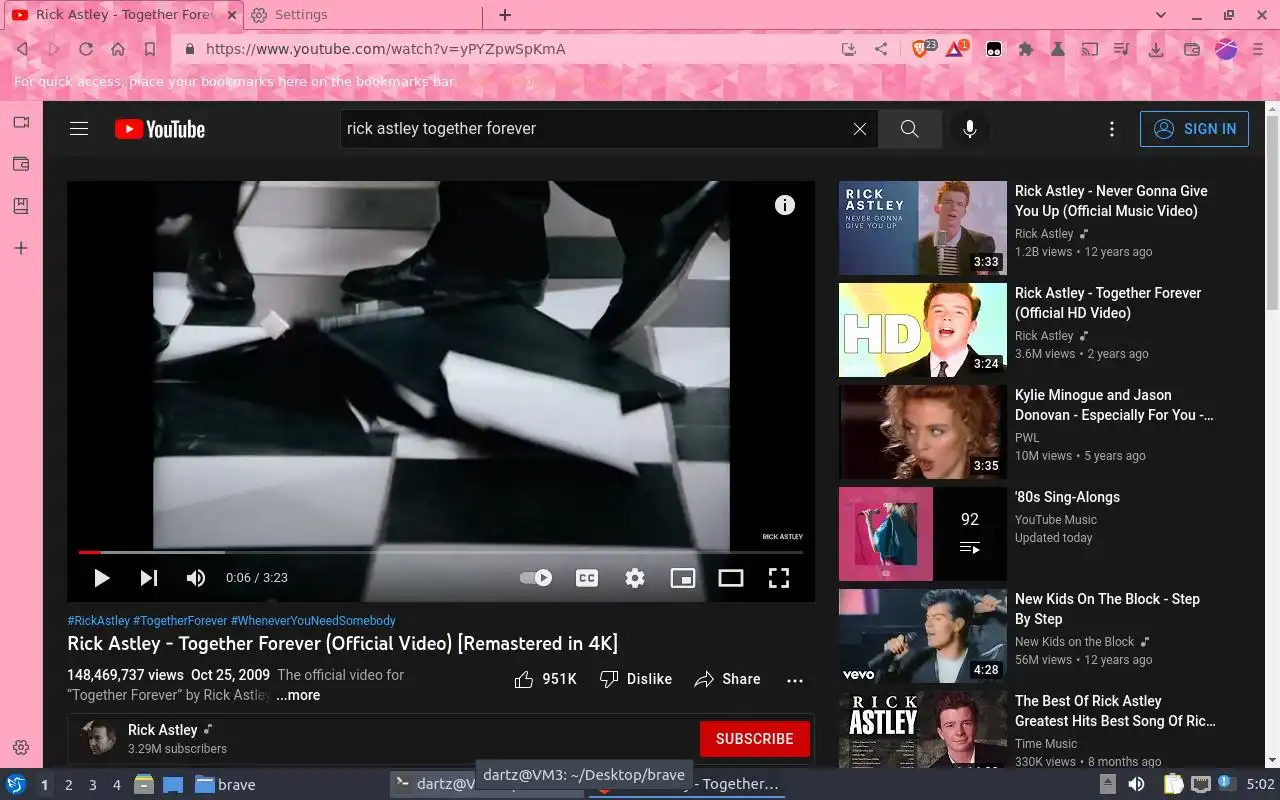
Task: Open the sidebar Brave Talk camera icon
Action: click(x=21, y=122)
